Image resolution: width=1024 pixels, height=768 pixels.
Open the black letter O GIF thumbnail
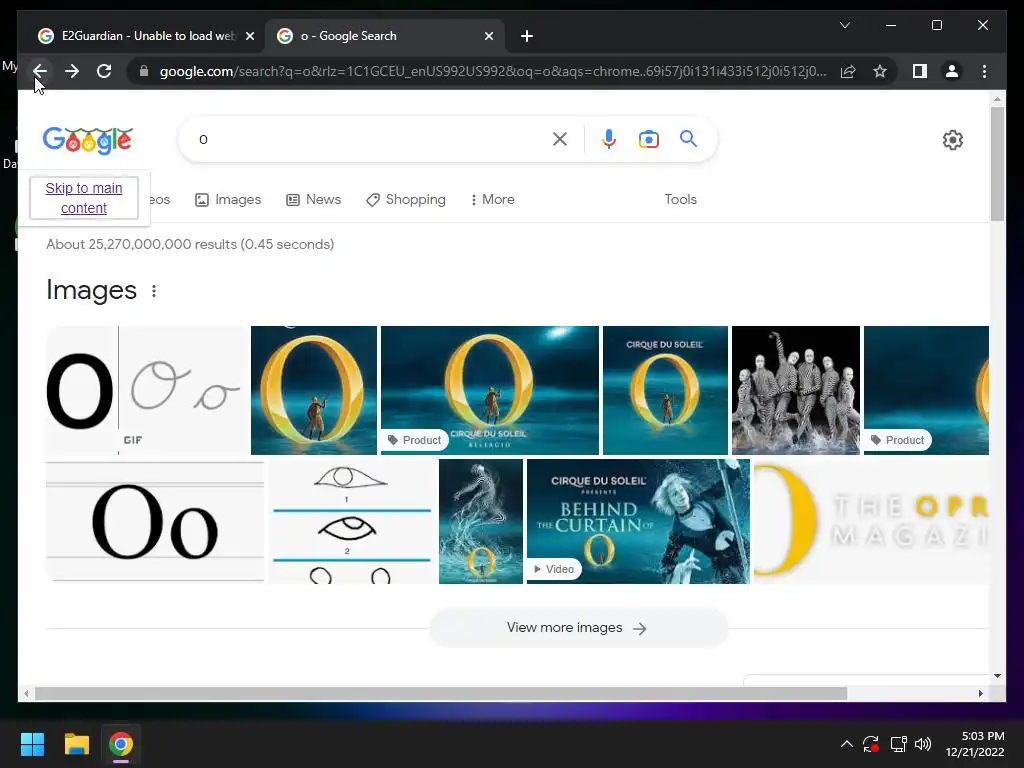point(147,390)
